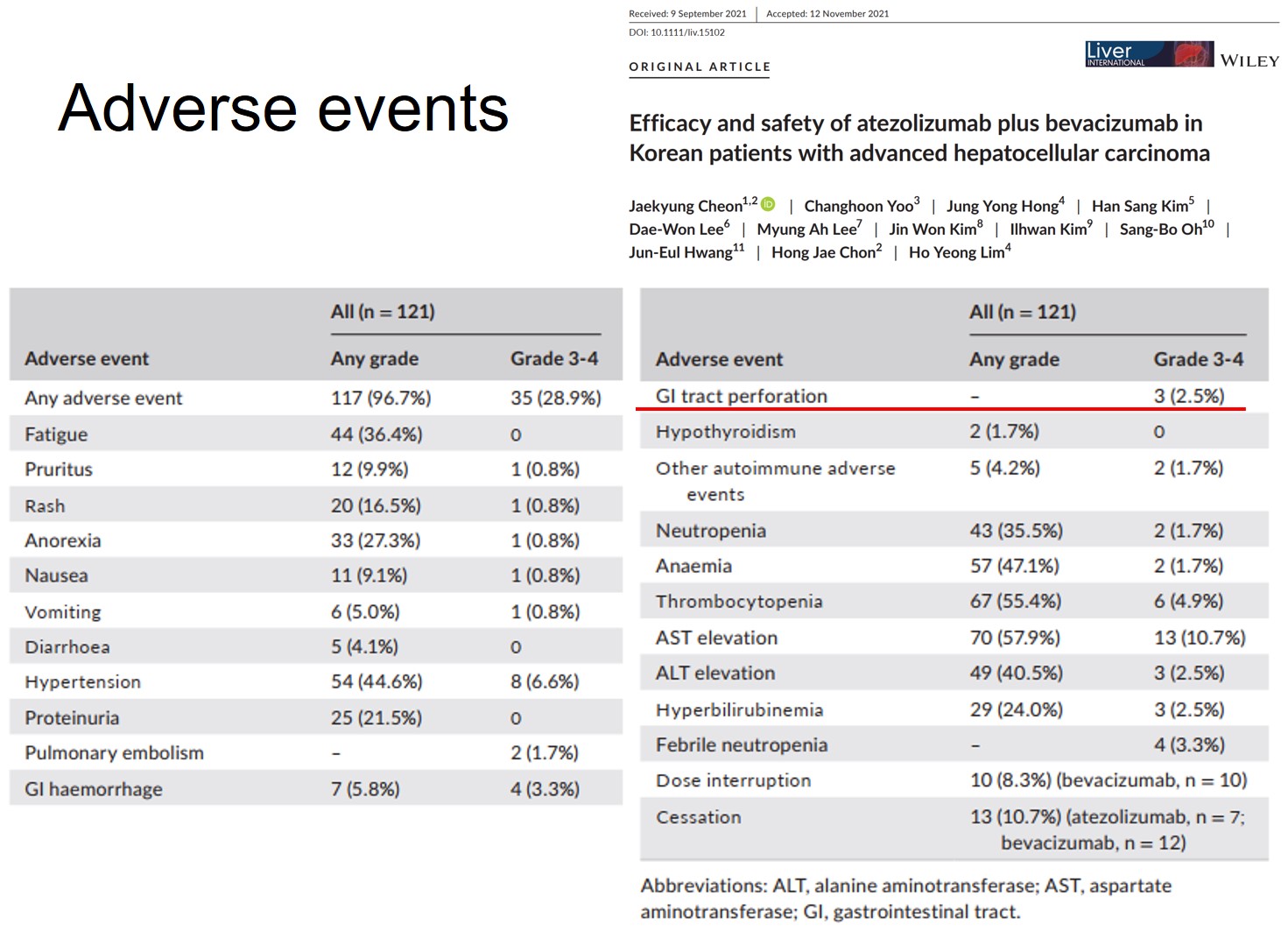Screen dimensions: 1288x932
Task: Click the DOI 10.1111/liv.15102 text
Action: (677, 32)
